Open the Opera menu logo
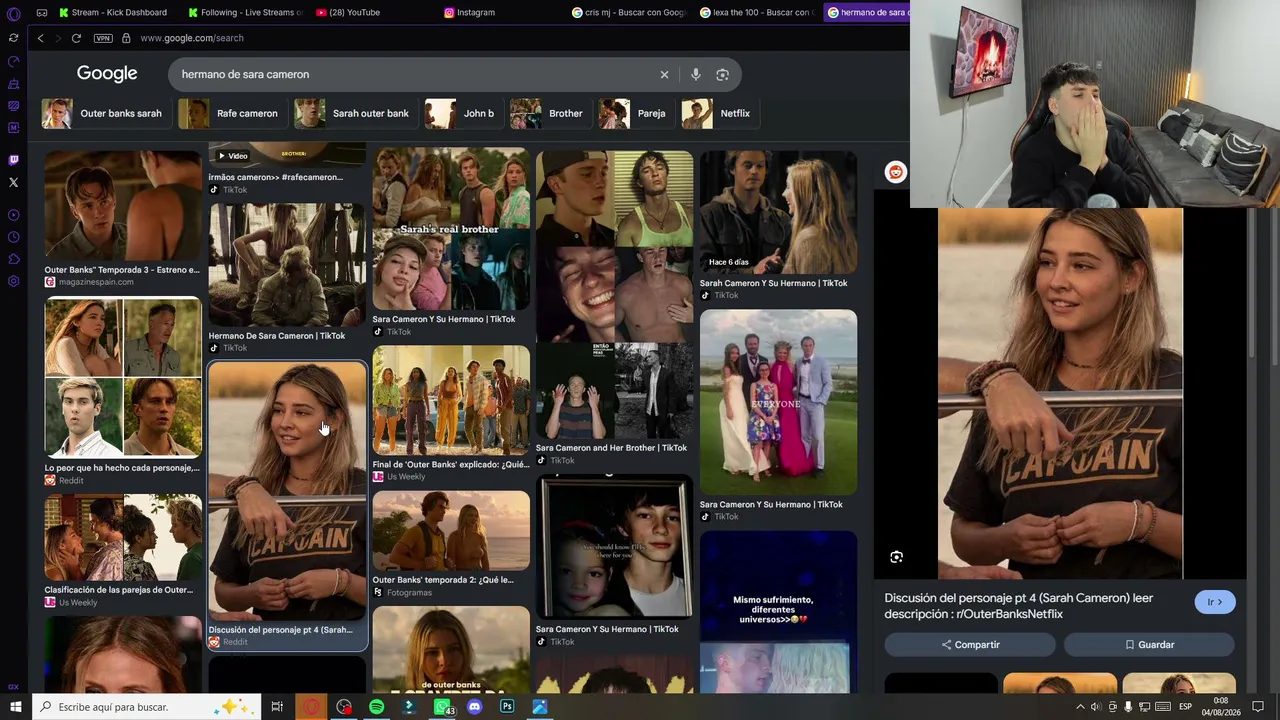Viewport: 1280px width, 720px height. [13, 13]
